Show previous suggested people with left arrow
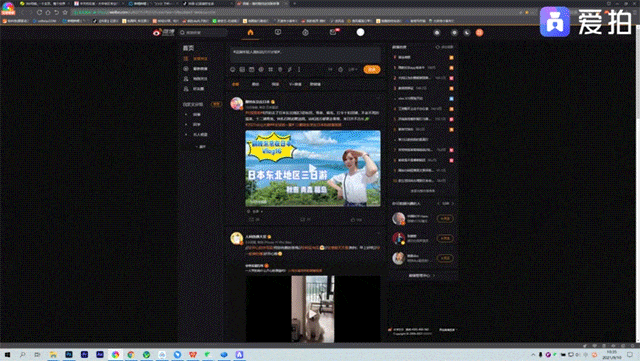Image resolution: width=640 pixels, height=361 pixels. coord(438,203)
